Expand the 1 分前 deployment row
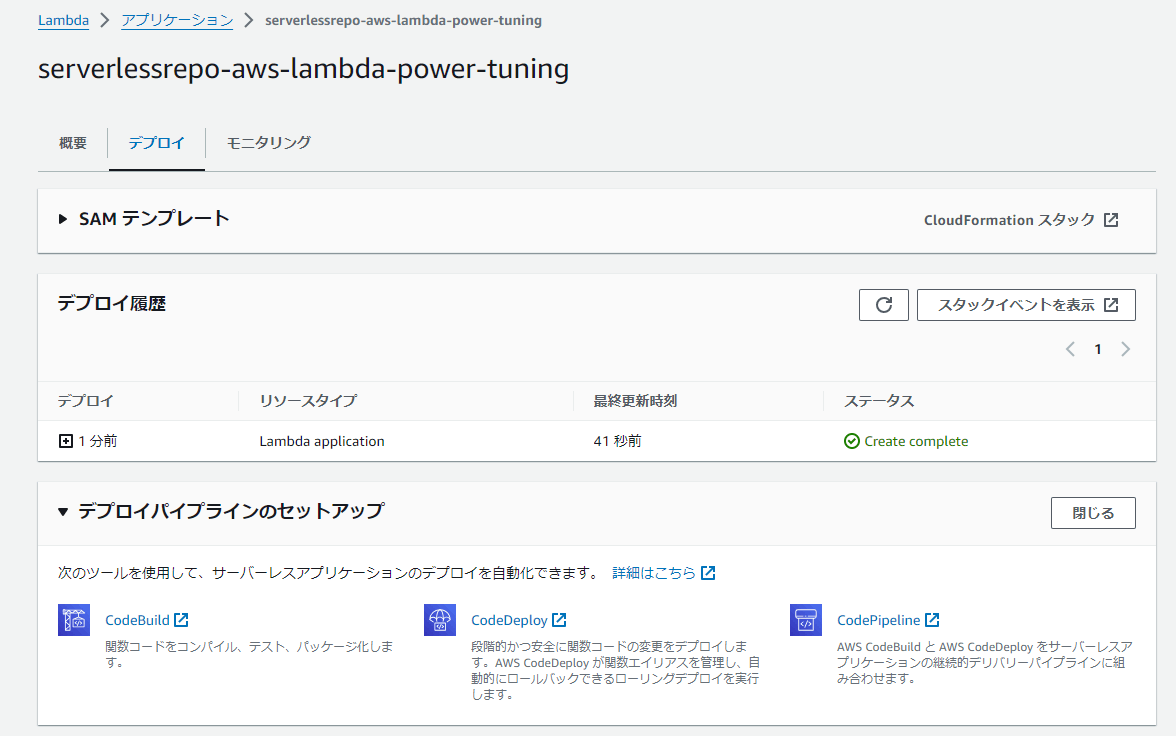The height and width of the screenshot is (736, 1176). point(66,441)
